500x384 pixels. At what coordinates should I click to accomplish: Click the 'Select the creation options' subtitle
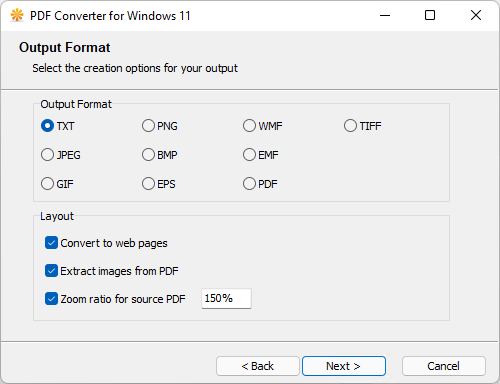pyautogui.click(x=135, y=68)
